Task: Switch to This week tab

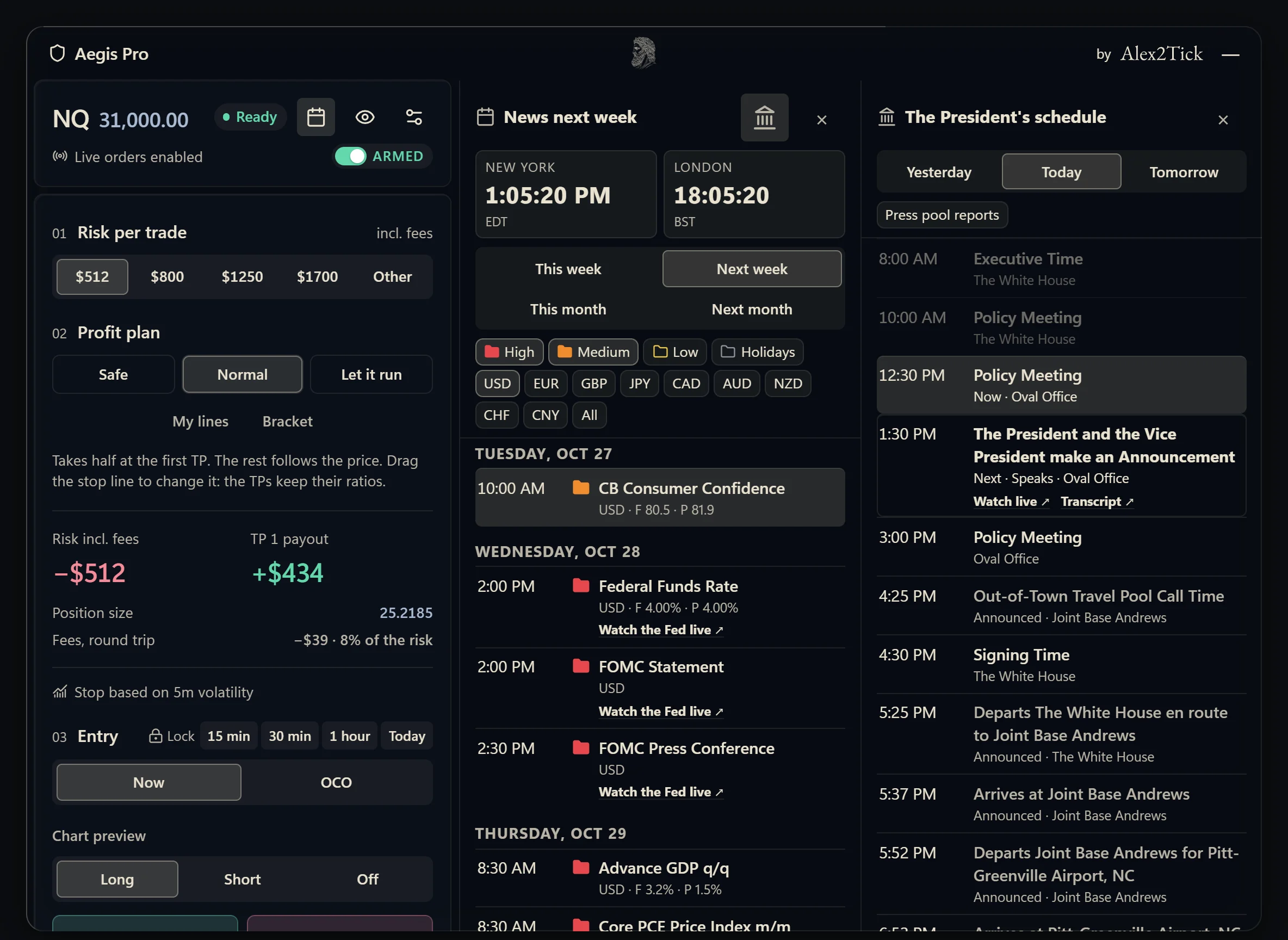Action: click(x=568, y=269)
